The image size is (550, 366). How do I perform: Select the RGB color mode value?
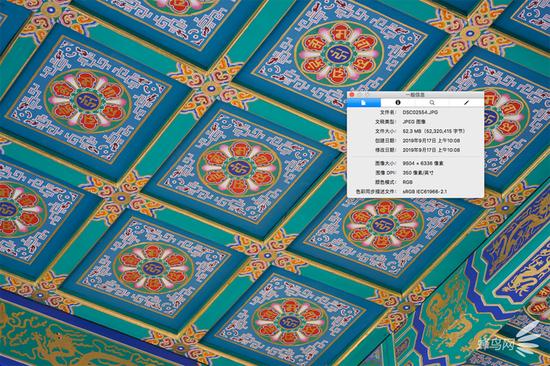[x=408, y=182]
